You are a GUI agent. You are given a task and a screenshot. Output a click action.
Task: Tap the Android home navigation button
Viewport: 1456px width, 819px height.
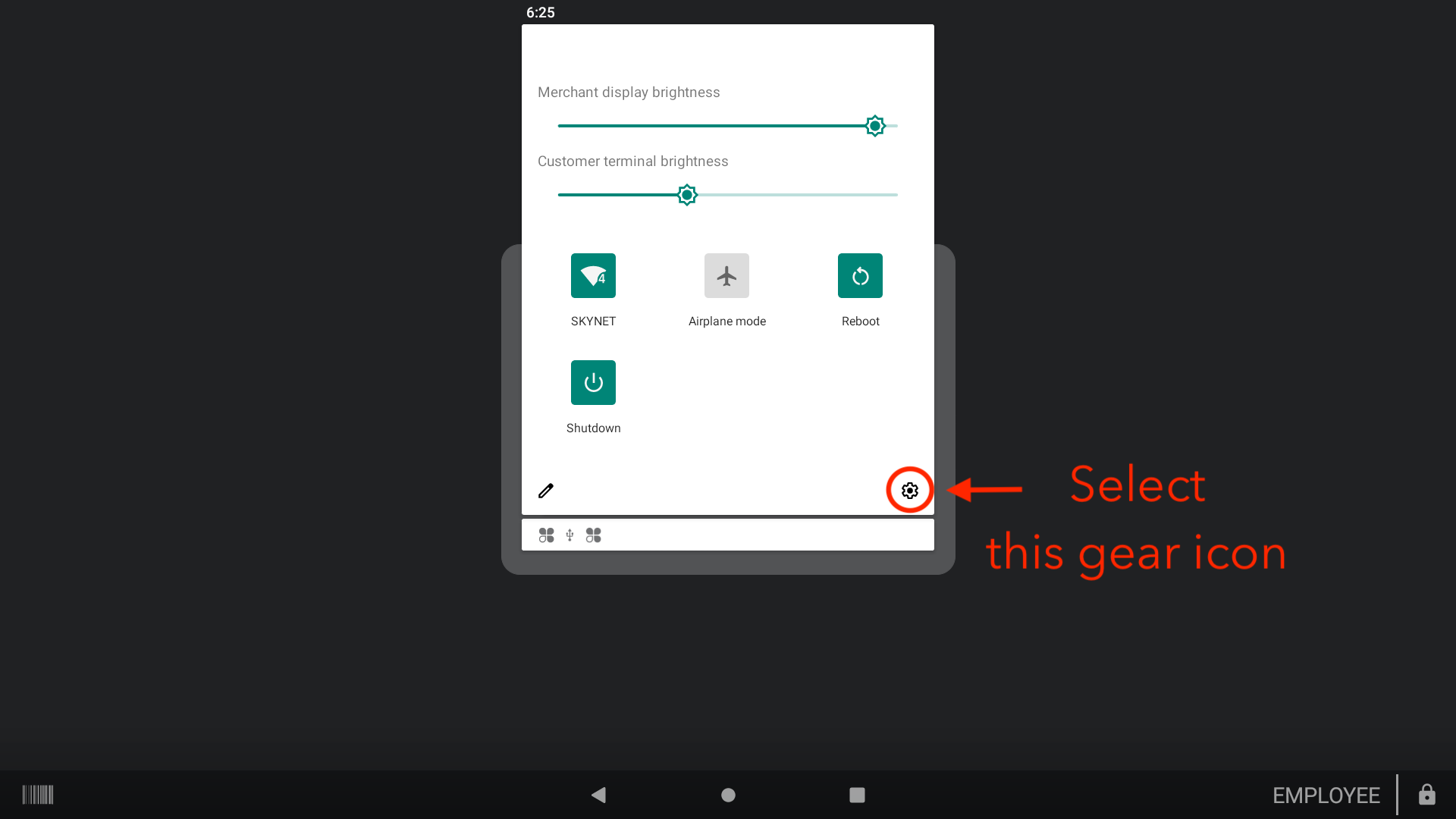[x=728, y=795]
